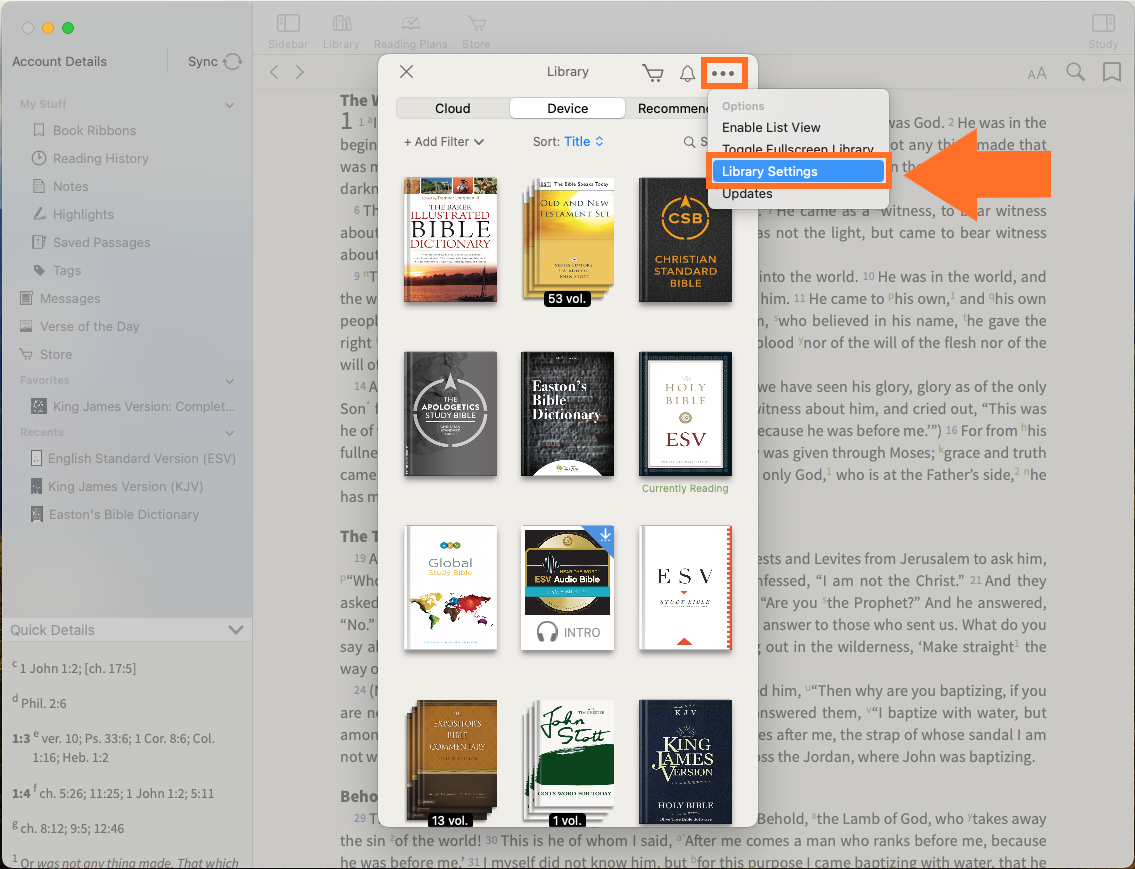Viewport: 1135px width, 869px height.
Task: Open the search magnifier icon
Action: tap(1076, 72)
